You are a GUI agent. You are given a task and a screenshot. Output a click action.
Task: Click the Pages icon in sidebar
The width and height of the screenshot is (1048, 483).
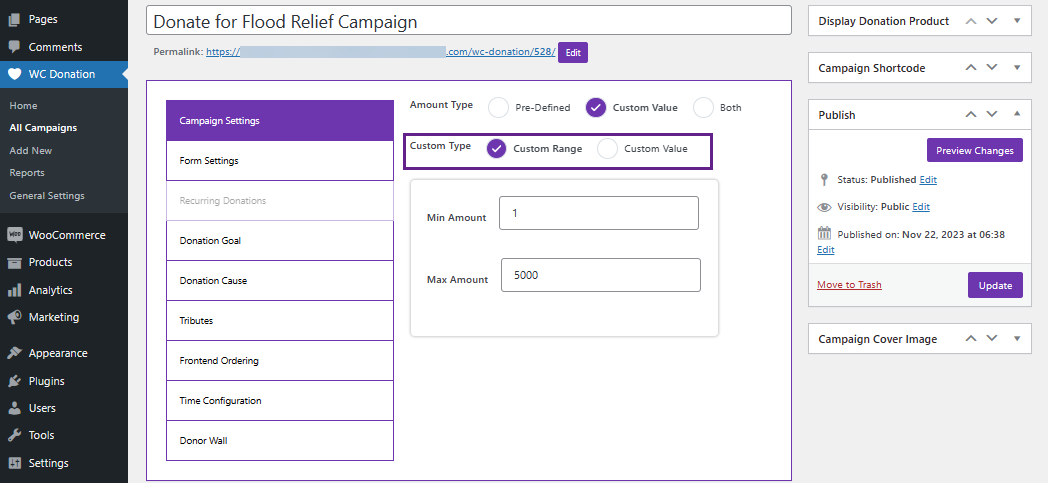(x=14, y=20)
